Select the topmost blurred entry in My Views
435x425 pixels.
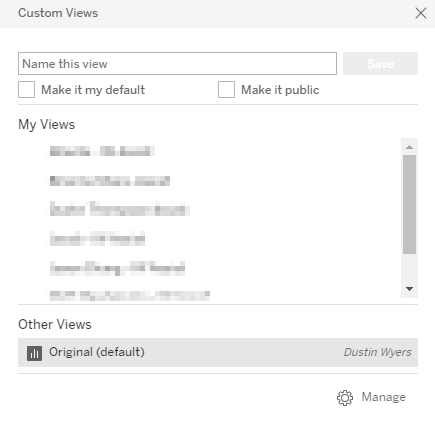[x=102, y=151]
